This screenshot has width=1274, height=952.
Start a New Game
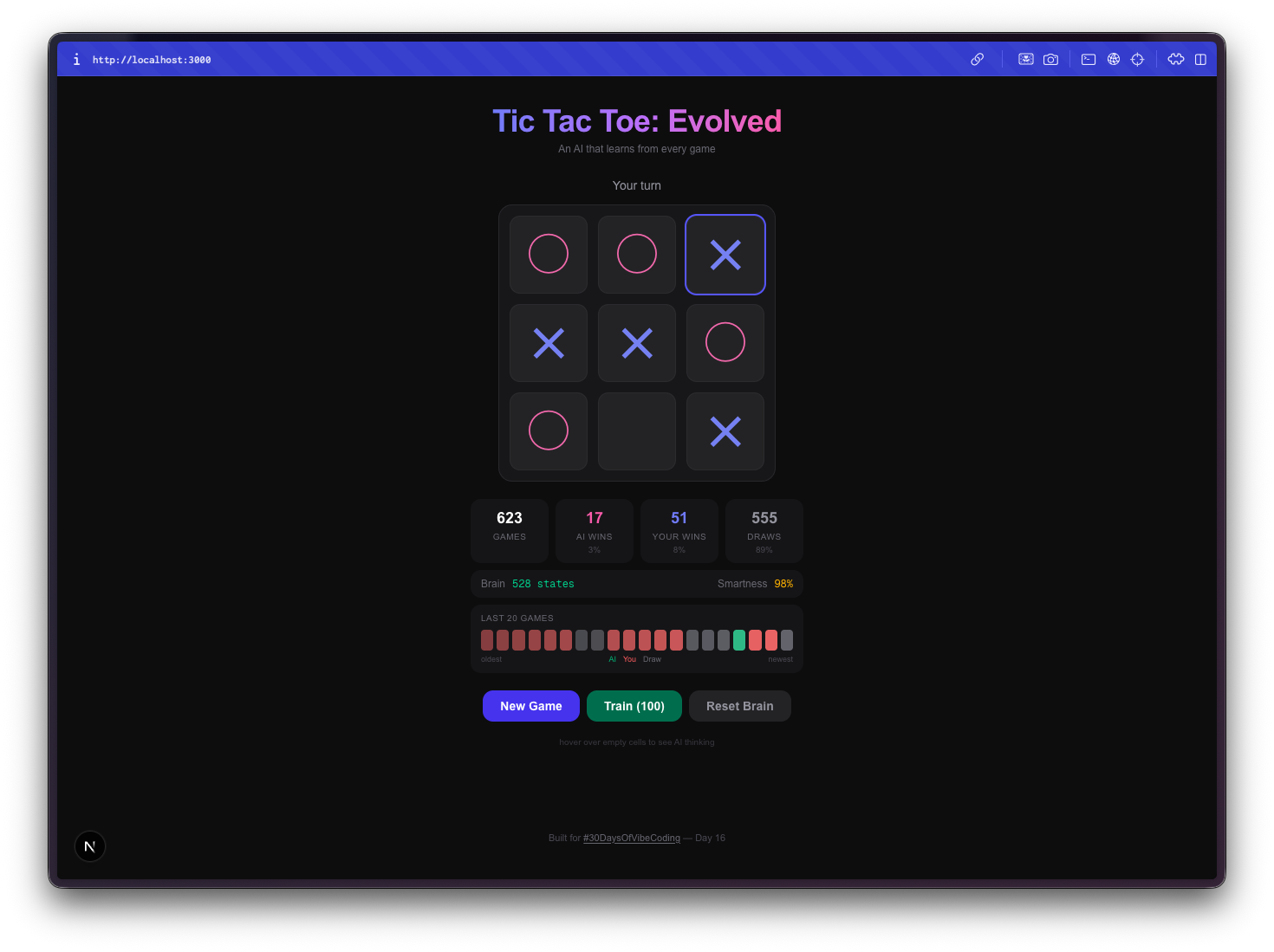pos(530,706)
